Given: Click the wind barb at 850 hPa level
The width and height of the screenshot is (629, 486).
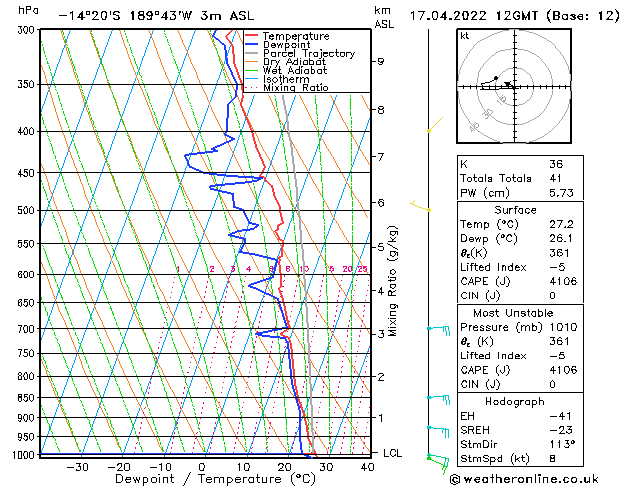Looking at the screenshot, I should tap(437, 397).
